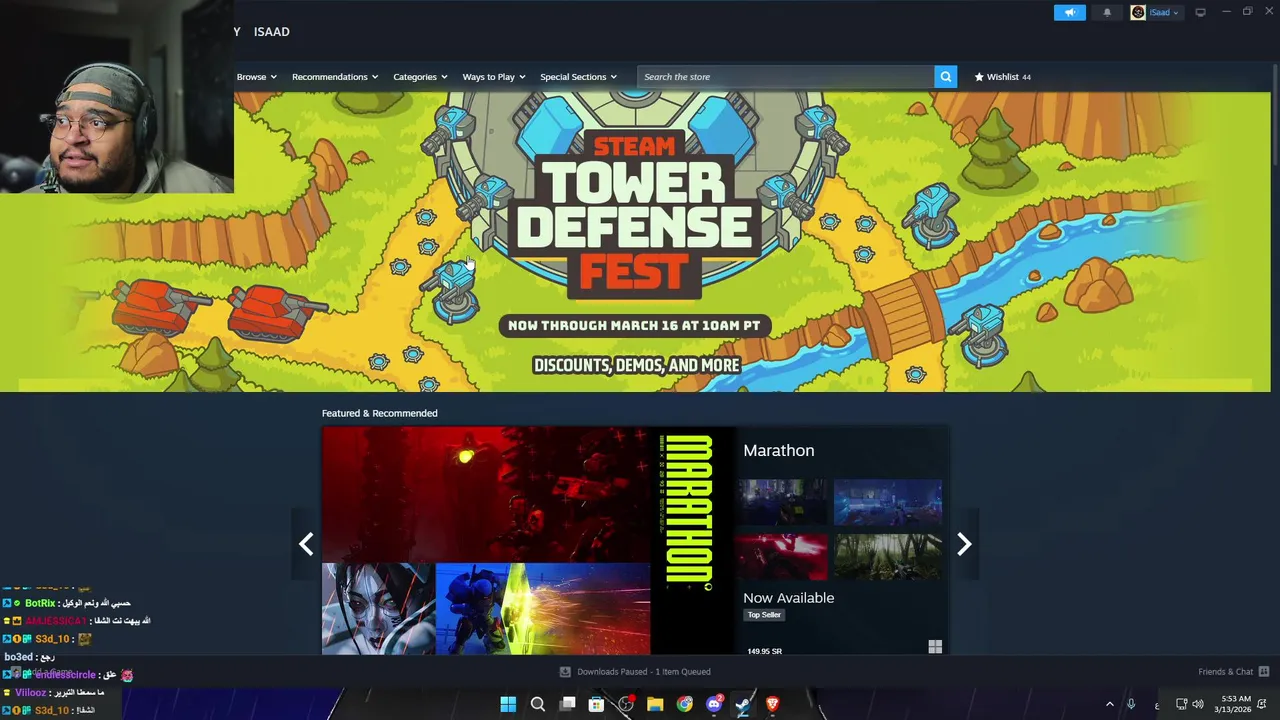Viewport: 1280px width, 720px height.
Task: Go to next featured game arrow
Action: tap(964, 544)
